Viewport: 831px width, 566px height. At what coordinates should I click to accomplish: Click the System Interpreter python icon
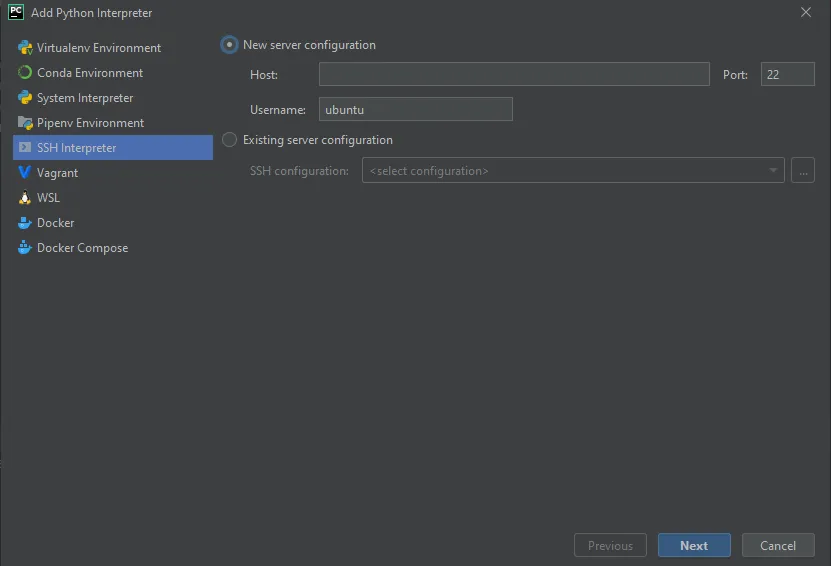[25, 98]
